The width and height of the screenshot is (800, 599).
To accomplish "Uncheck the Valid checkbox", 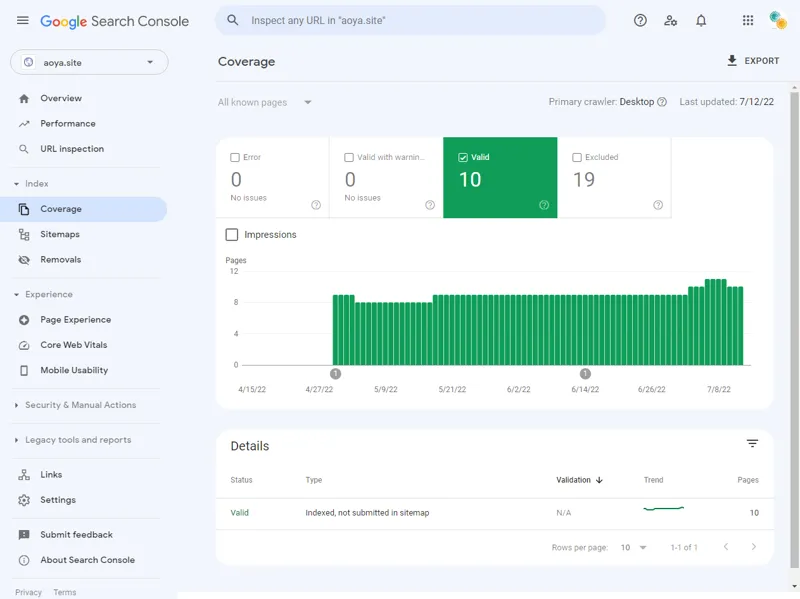I will click(463, 157).
